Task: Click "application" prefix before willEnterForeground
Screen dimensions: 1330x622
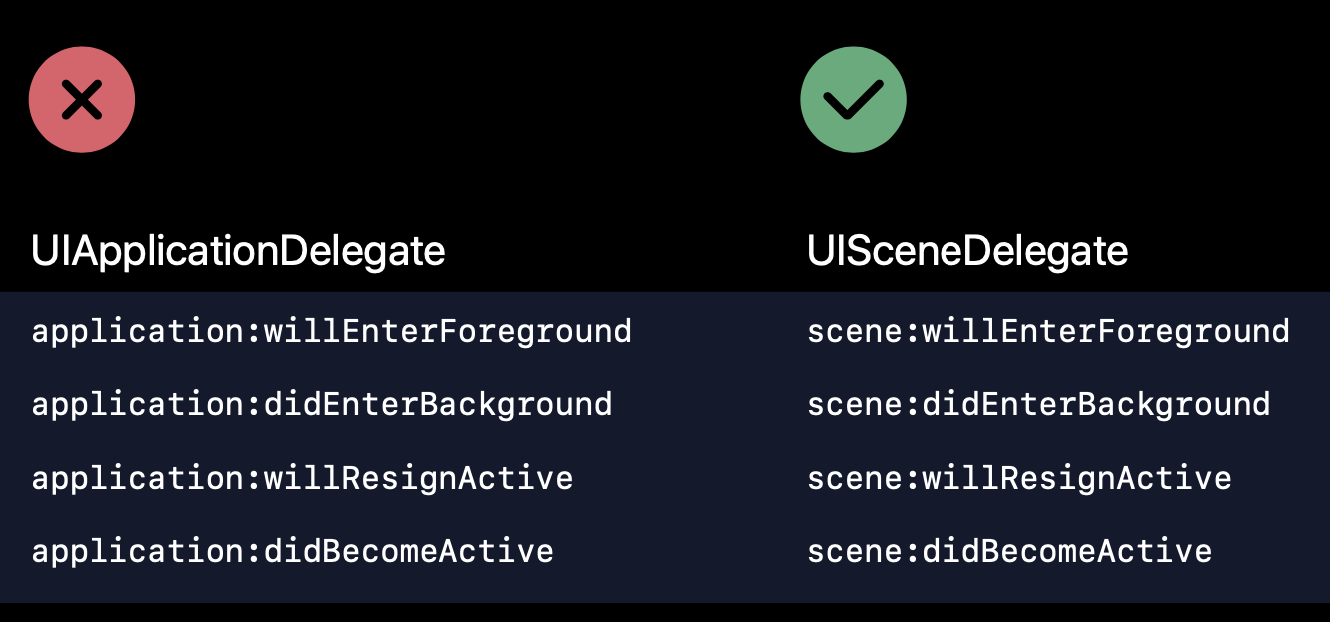Action: 137,332
